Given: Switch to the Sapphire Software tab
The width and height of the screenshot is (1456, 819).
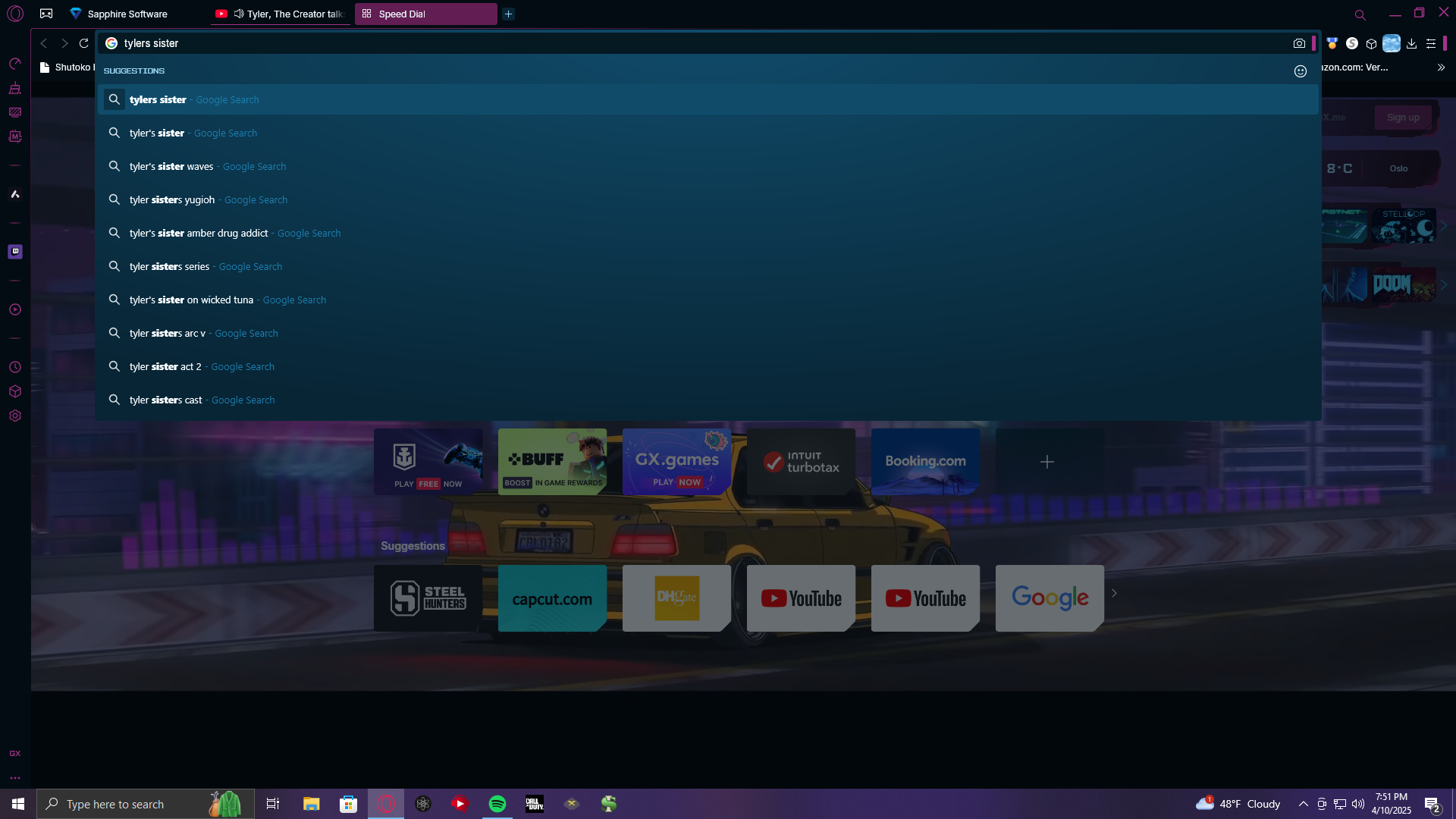Looking at the screenshot, I should coord(127,14).
